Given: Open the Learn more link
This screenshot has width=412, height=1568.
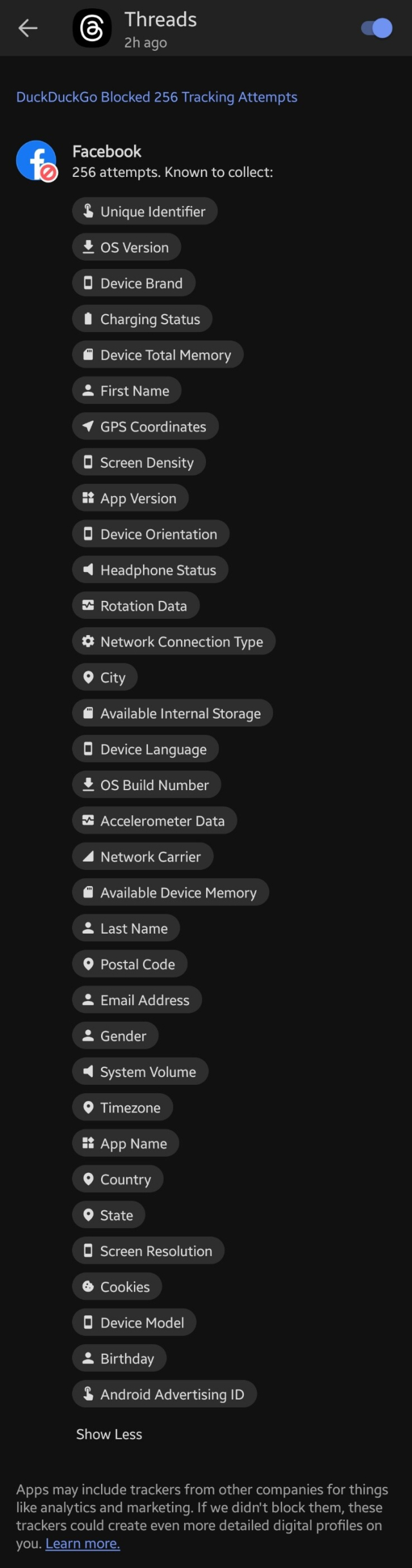Looking at the screenshot, I should coord(82,1544).
